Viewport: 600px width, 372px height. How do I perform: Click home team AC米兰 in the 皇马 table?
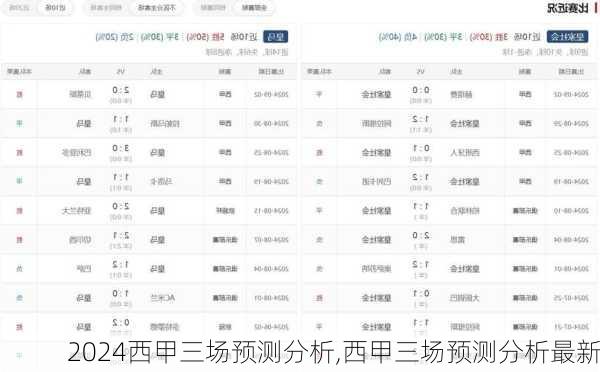163,298
